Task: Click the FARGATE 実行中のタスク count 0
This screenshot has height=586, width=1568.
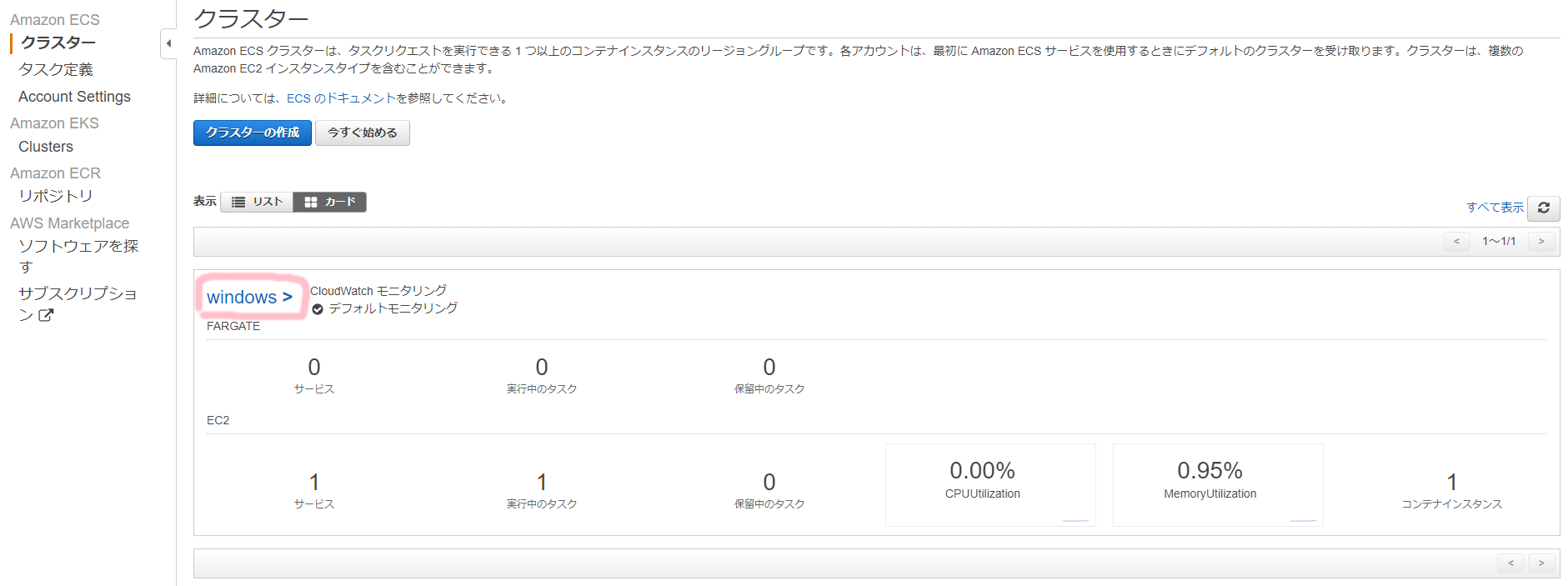Action: tap(542, 368)
